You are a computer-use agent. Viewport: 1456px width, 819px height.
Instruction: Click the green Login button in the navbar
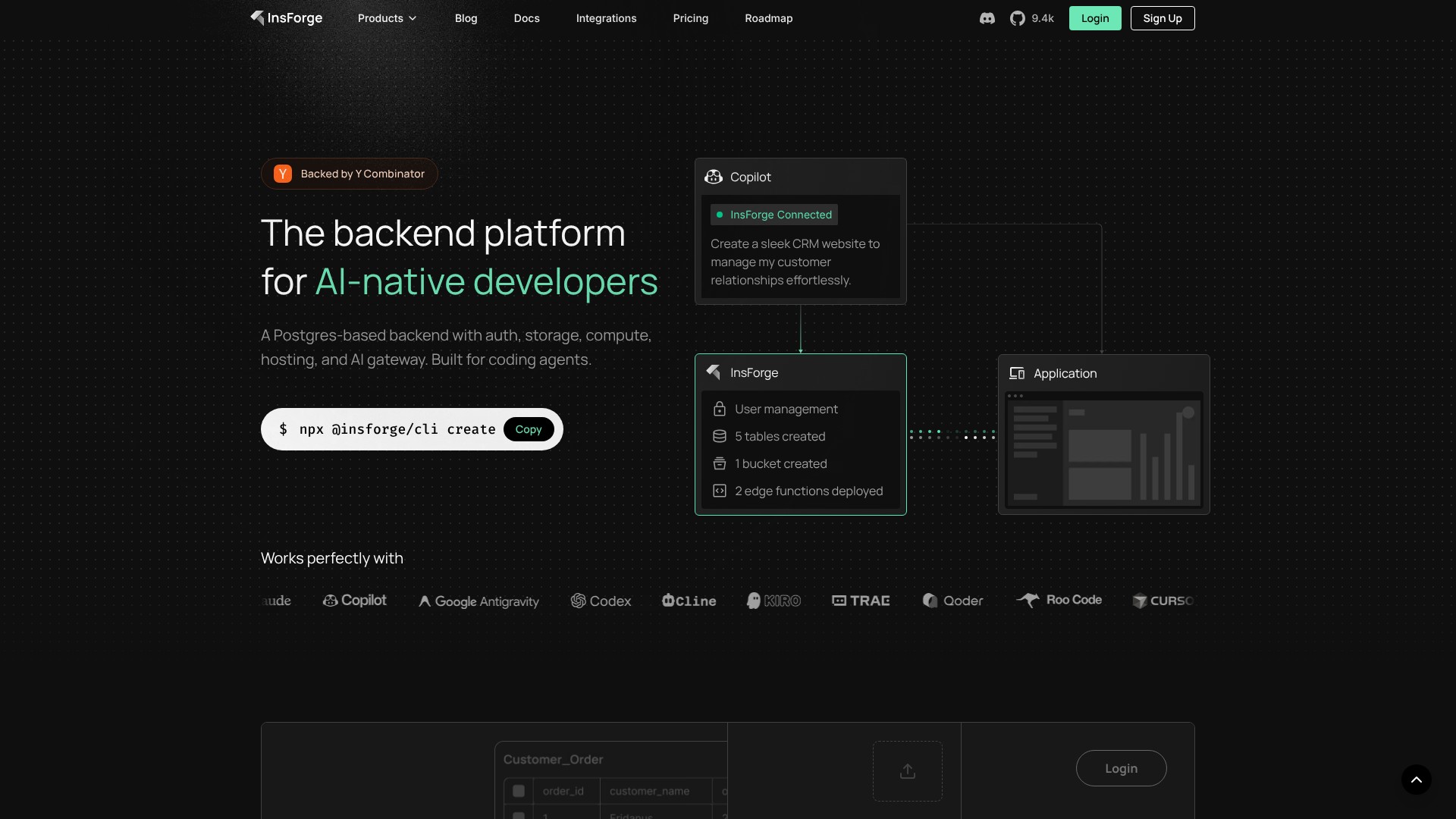point(1095,18)
